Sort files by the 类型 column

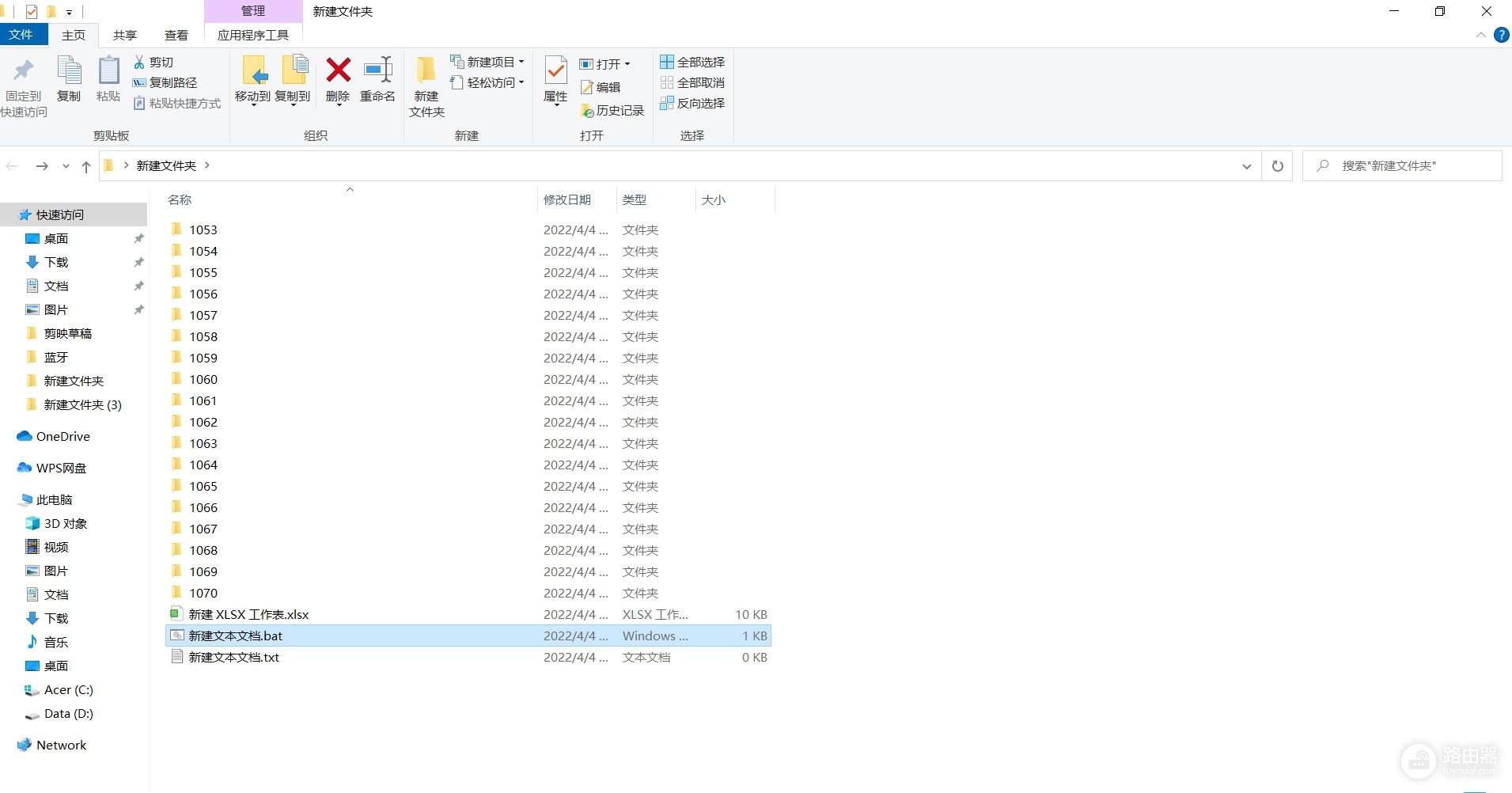point(656,199)
